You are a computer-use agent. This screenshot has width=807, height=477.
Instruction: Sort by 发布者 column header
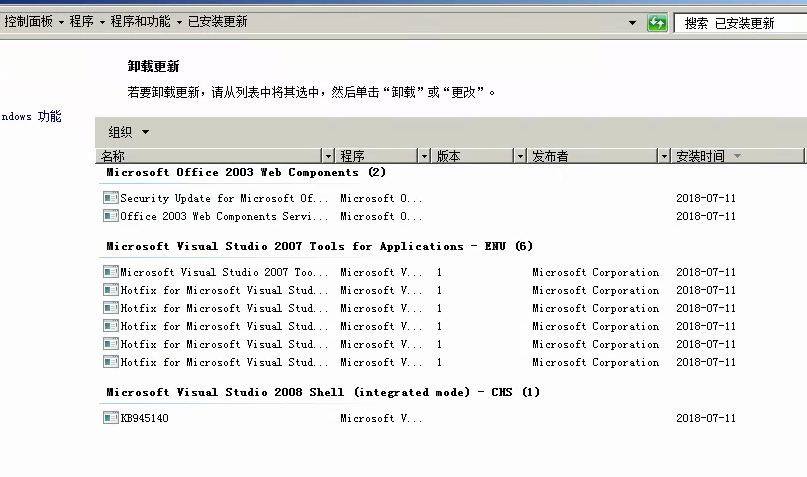pyautogui.click(x=592, y=156)
